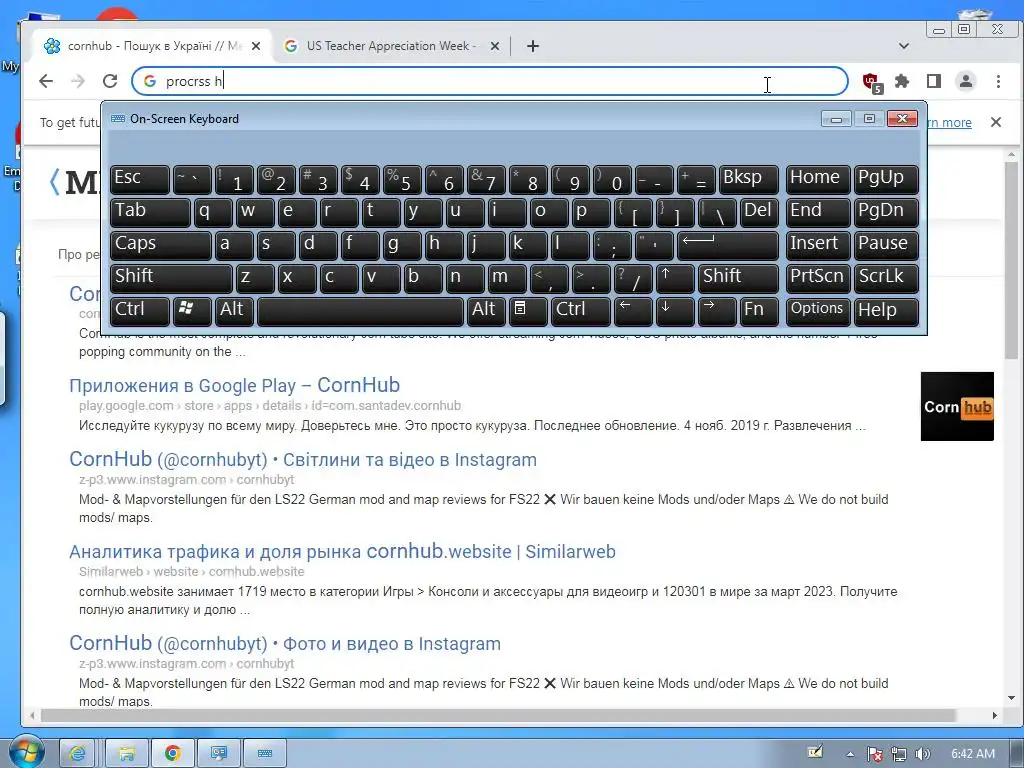Click the browser forward arrow
Viewport: 1024px width, 768px height.
pos(78,81)
